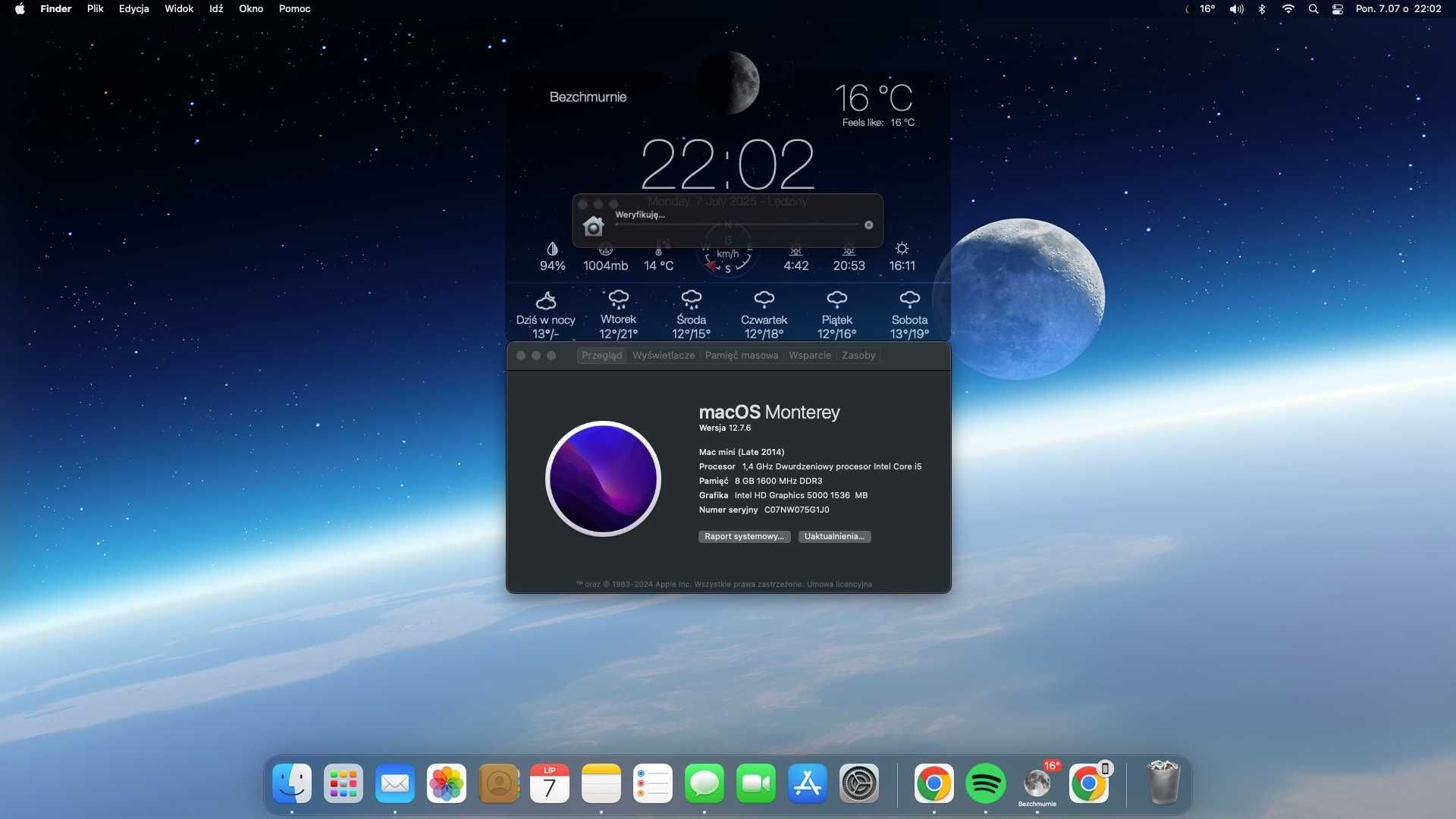Click the Wtorek forecast in weather widget

619,314
